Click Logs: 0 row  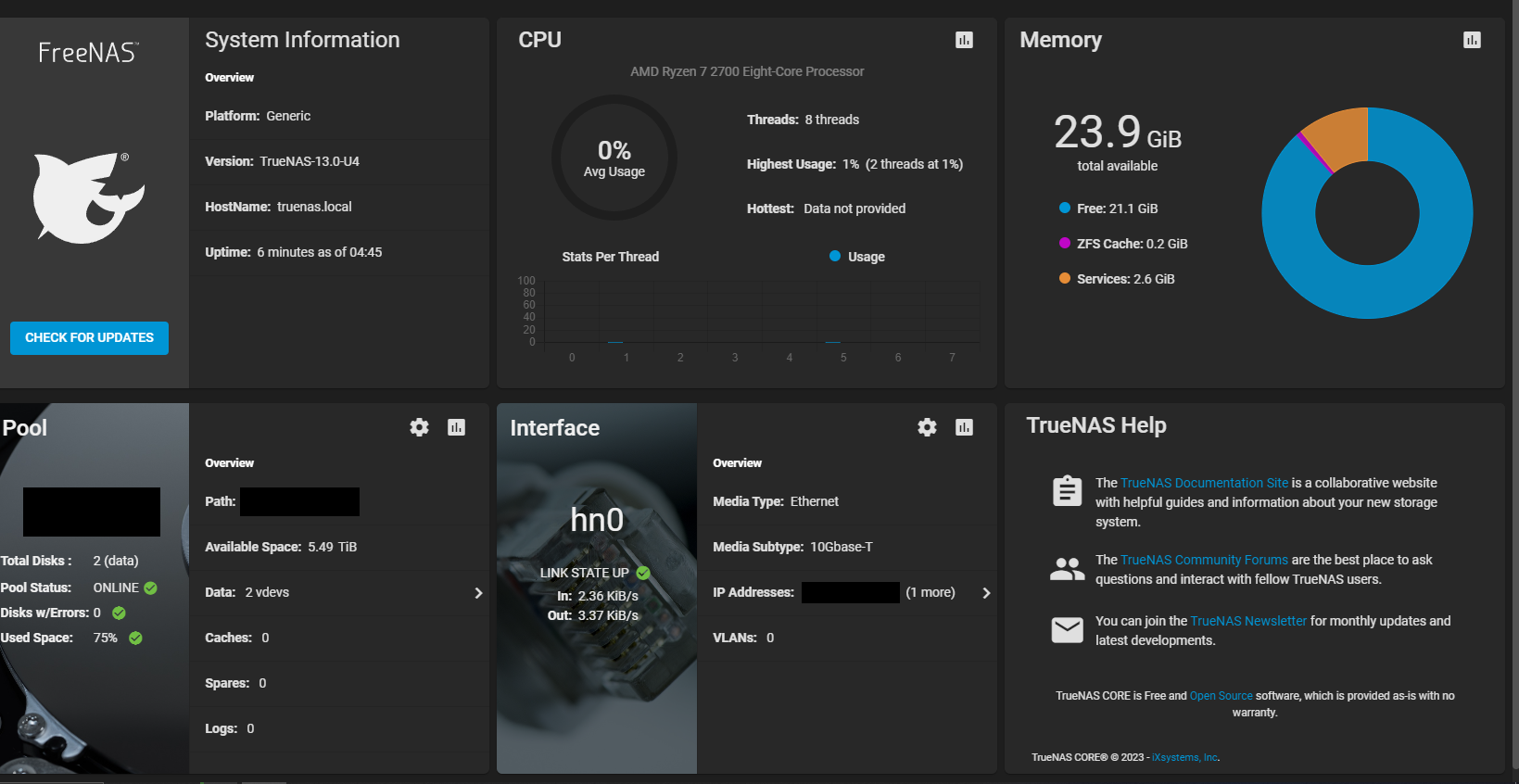[x=339, y=728]
